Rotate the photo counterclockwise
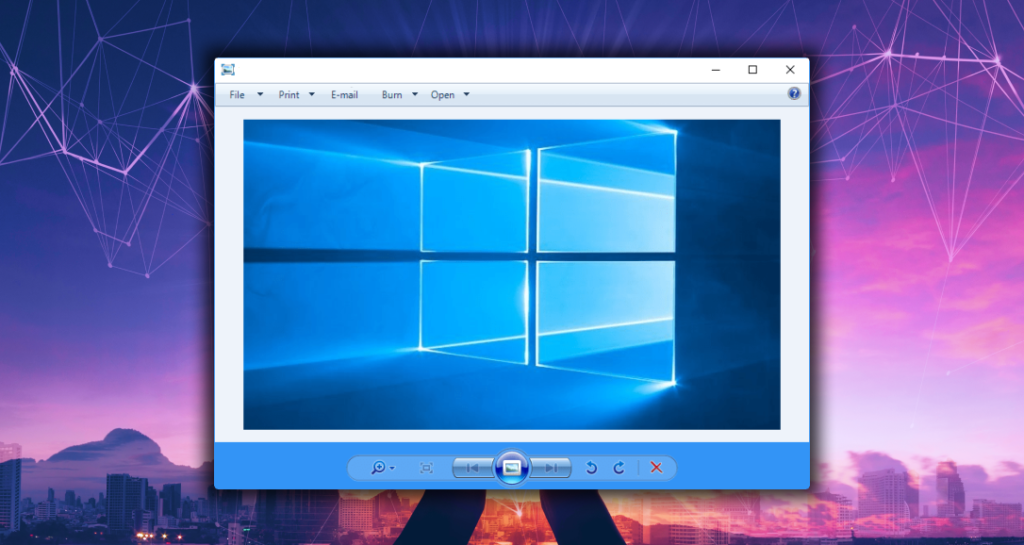The width and height of the screenshot is (1024, 545). click(592, 467)
